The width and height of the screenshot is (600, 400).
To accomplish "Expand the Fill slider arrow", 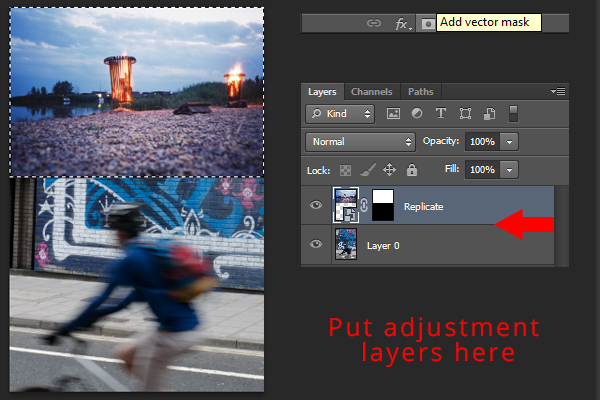I will tap(509, 170).
